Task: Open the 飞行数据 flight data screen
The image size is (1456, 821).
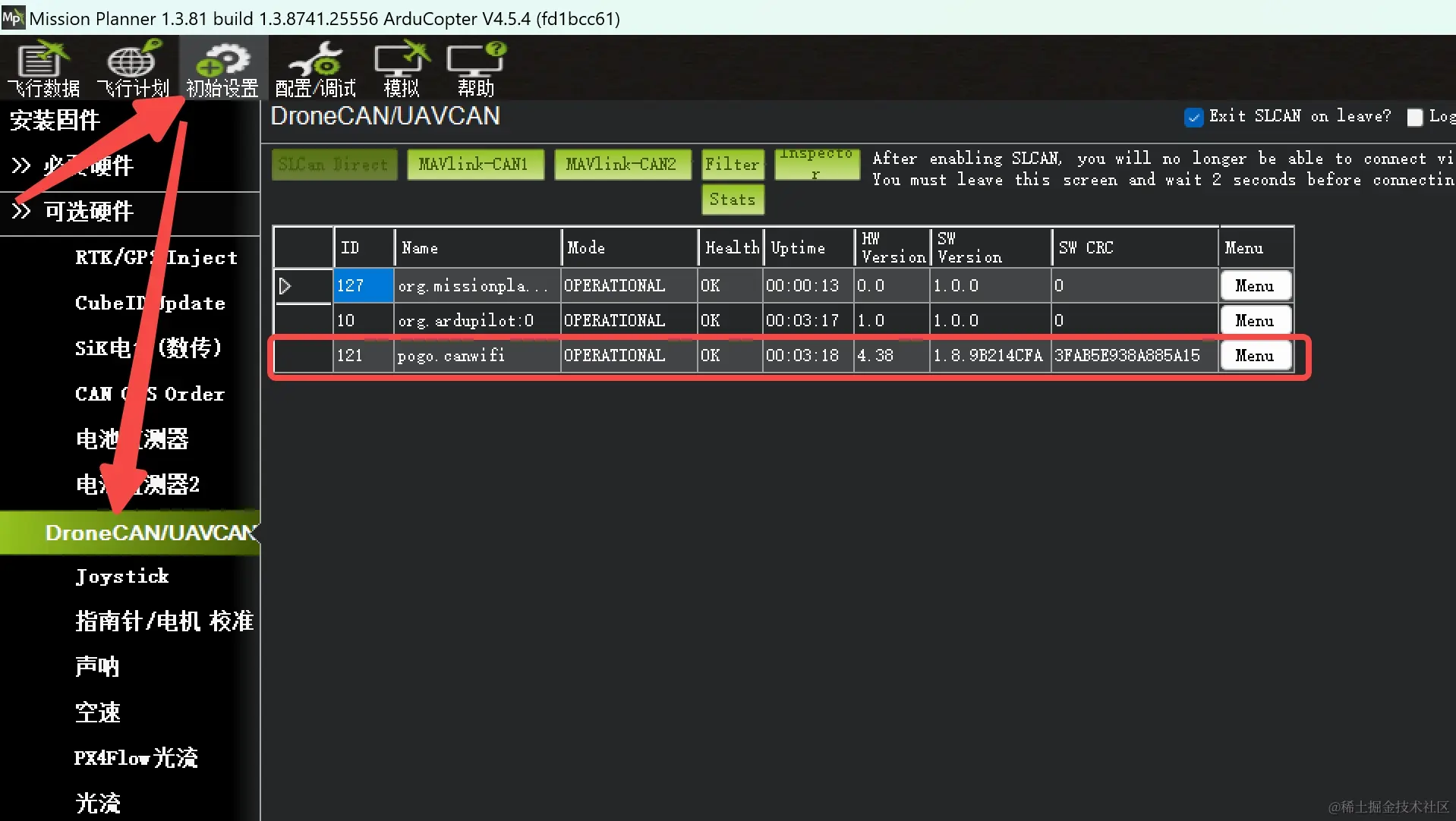Action: point(43,69)
